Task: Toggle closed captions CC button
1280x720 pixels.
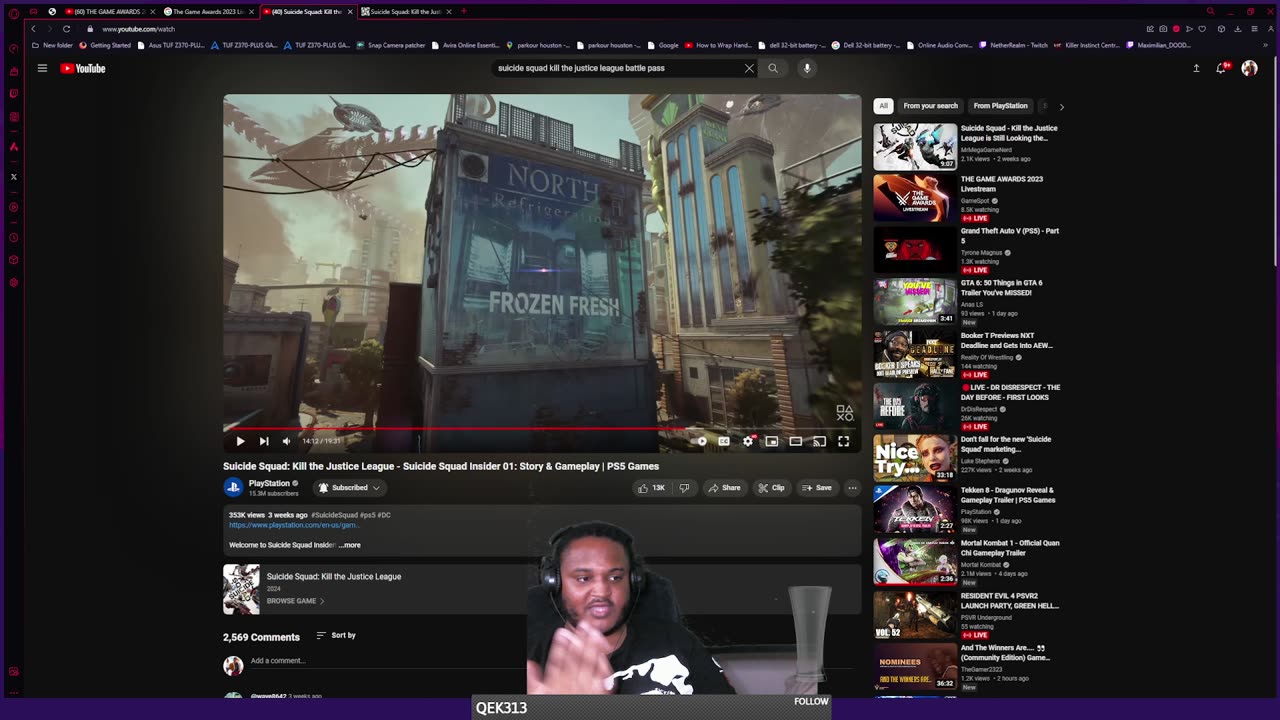Action: tap(724, 441)
